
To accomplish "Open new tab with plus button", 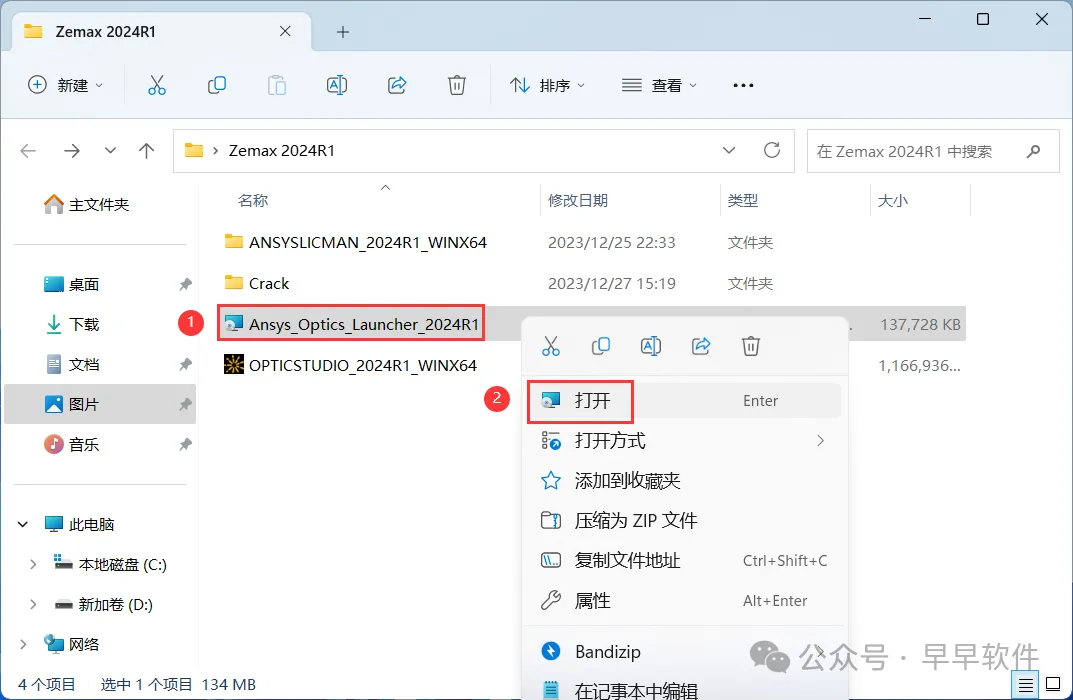I will [x=343, y=31].
